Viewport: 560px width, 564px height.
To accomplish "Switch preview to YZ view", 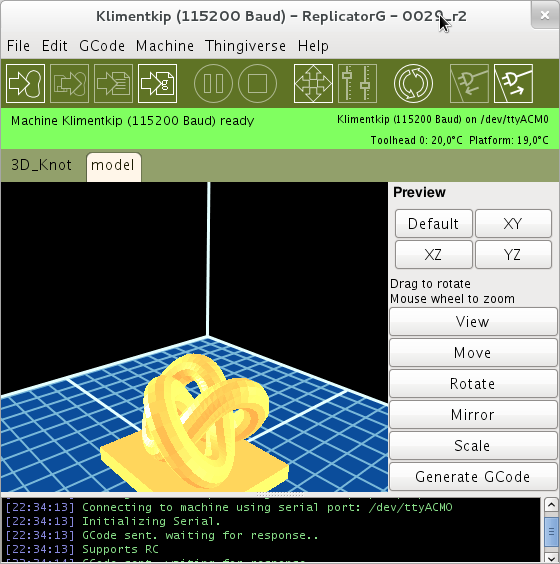I will 513,254.
